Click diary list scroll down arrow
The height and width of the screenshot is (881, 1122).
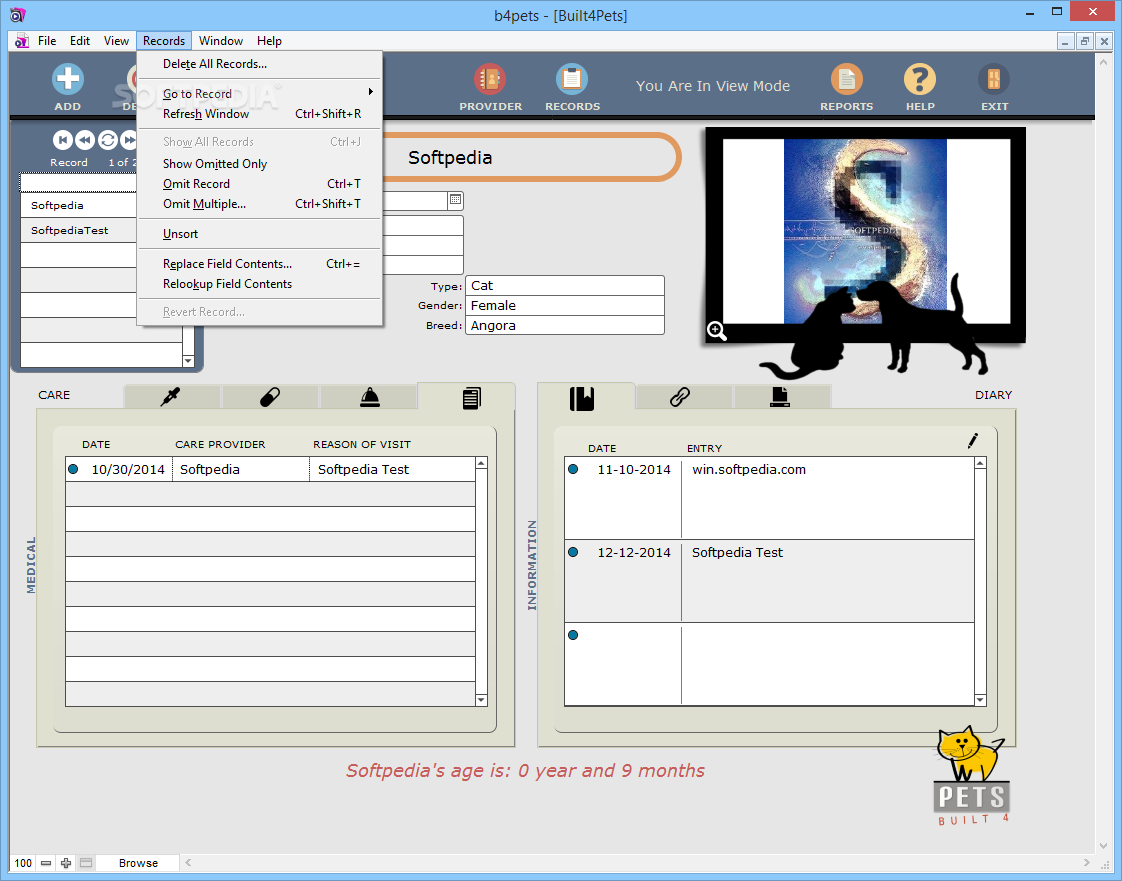pos(980,701)
